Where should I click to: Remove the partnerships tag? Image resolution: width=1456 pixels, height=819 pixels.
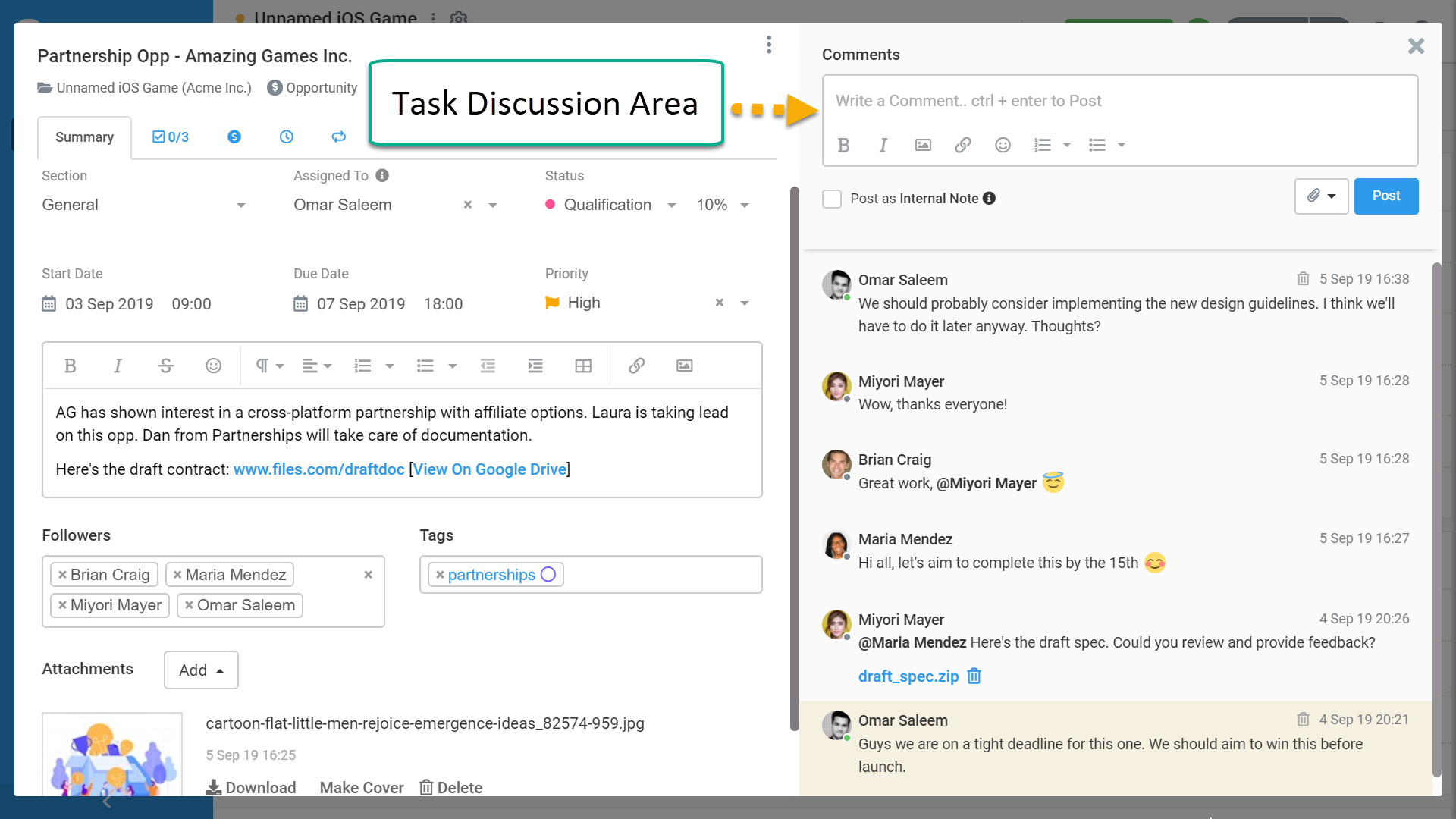(x=440, y=575)
